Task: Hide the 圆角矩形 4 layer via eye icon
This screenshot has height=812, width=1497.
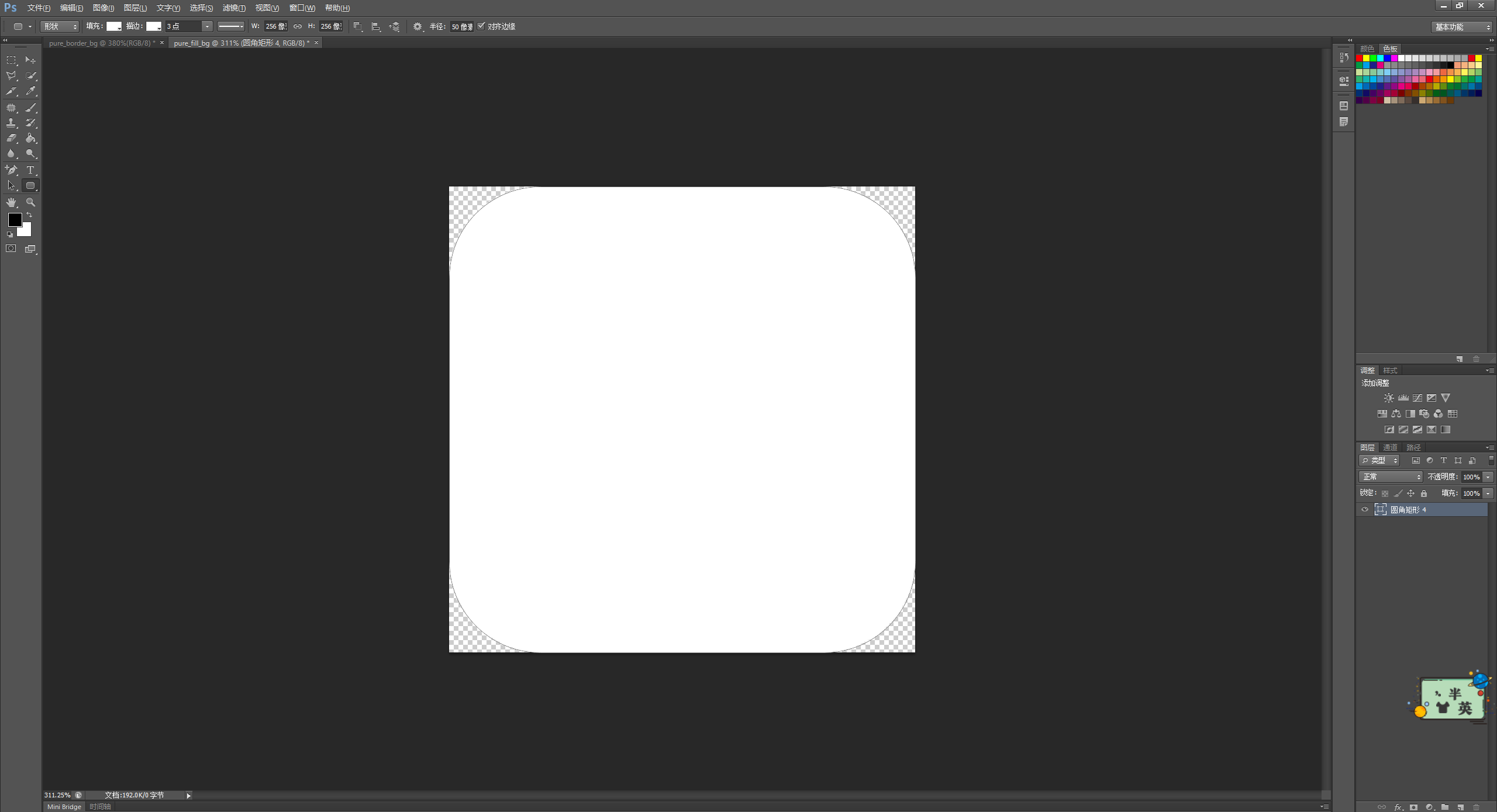Action: click(x=1365, y=510)
